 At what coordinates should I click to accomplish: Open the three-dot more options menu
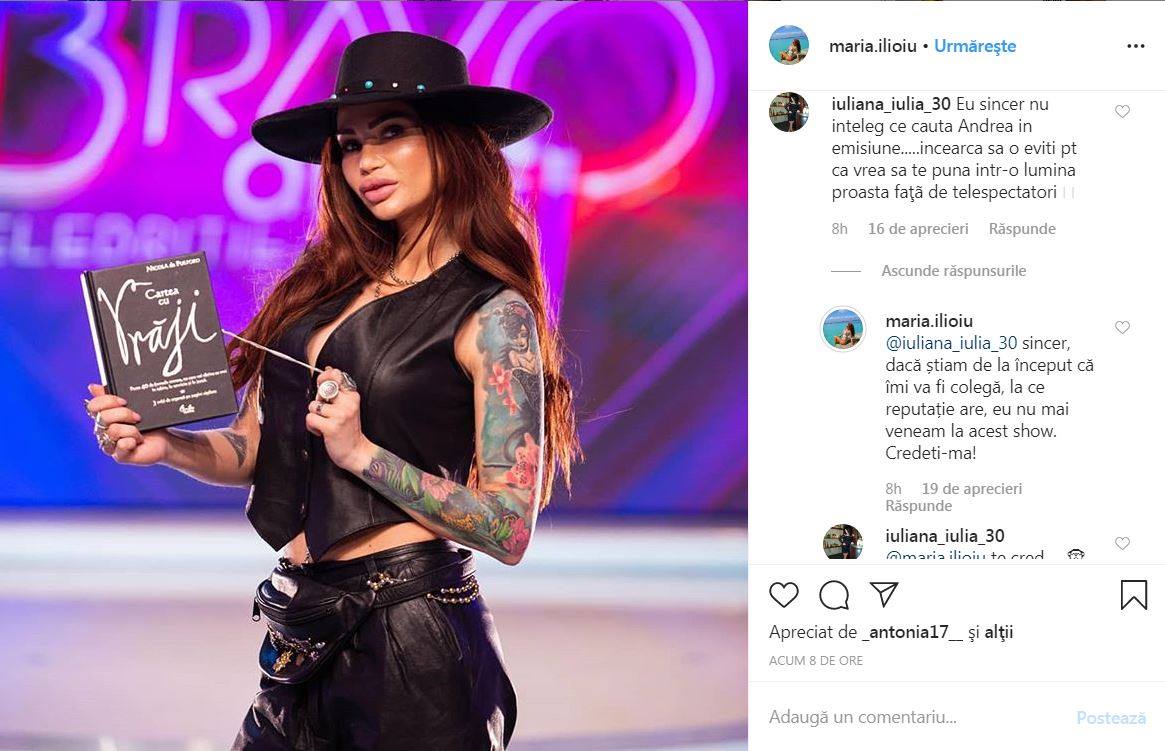pyautogui.click(x=1135, y=46)
